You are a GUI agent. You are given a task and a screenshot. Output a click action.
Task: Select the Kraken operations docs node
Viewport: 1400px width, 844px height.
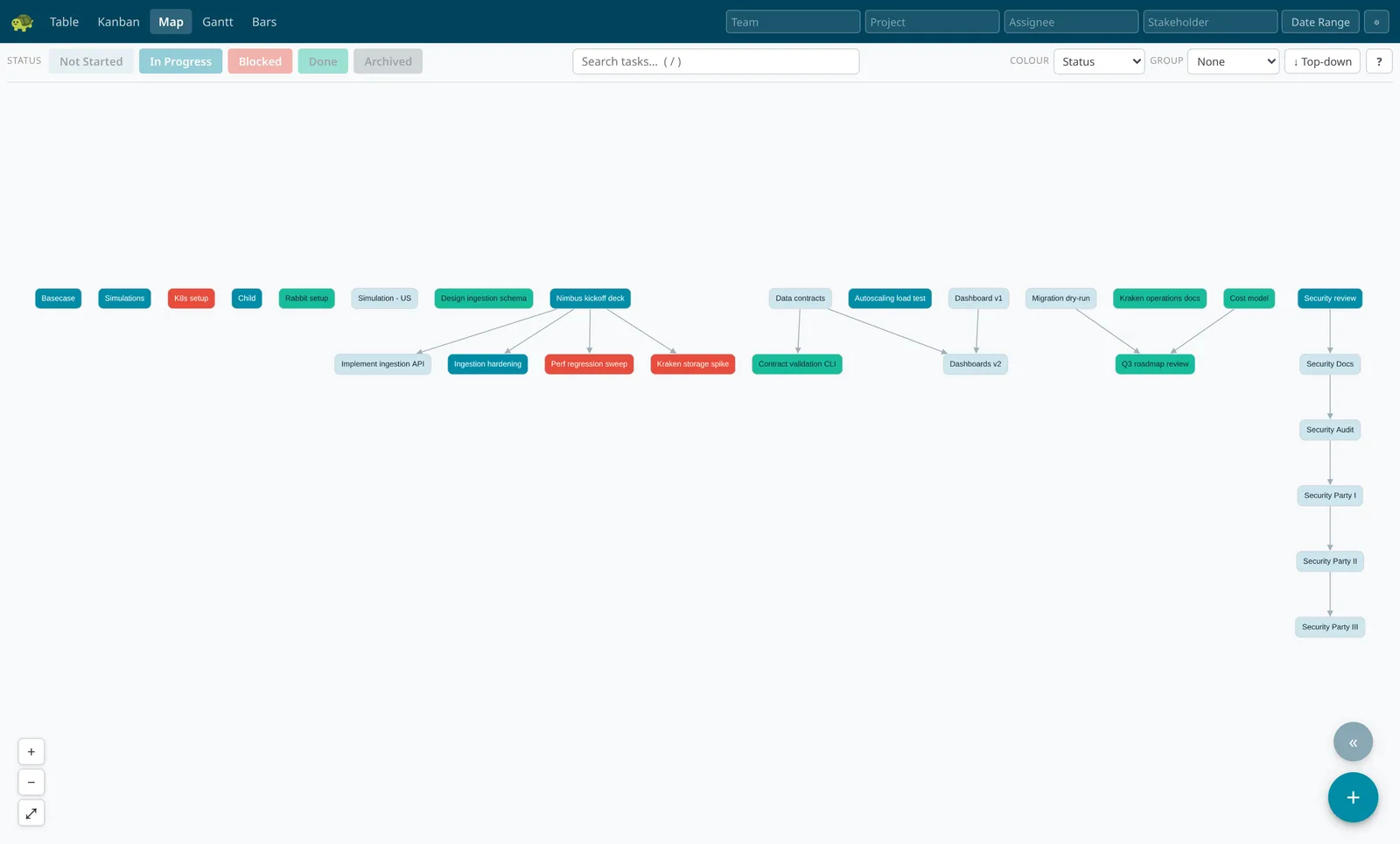point(1160,299)
